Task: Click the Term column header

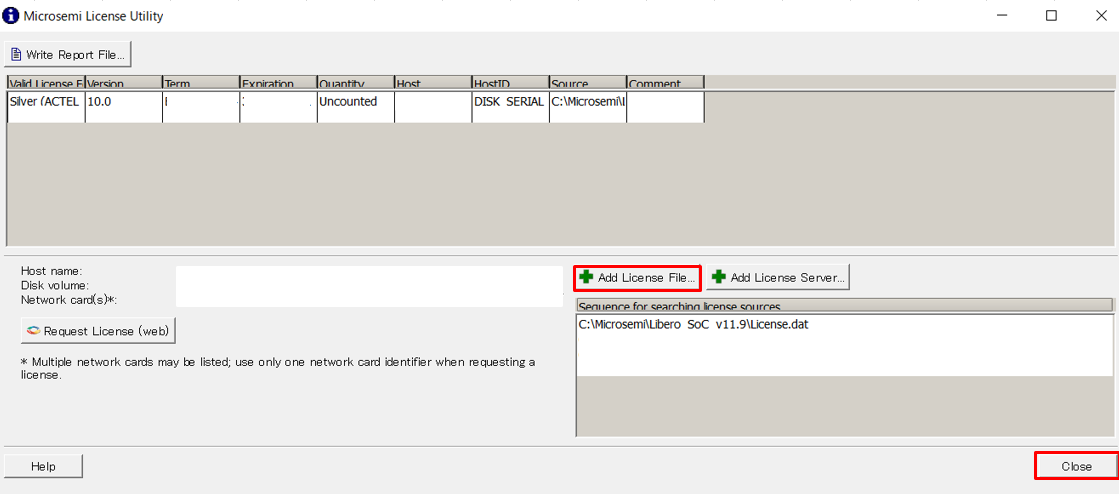Action: coord(201,83)
